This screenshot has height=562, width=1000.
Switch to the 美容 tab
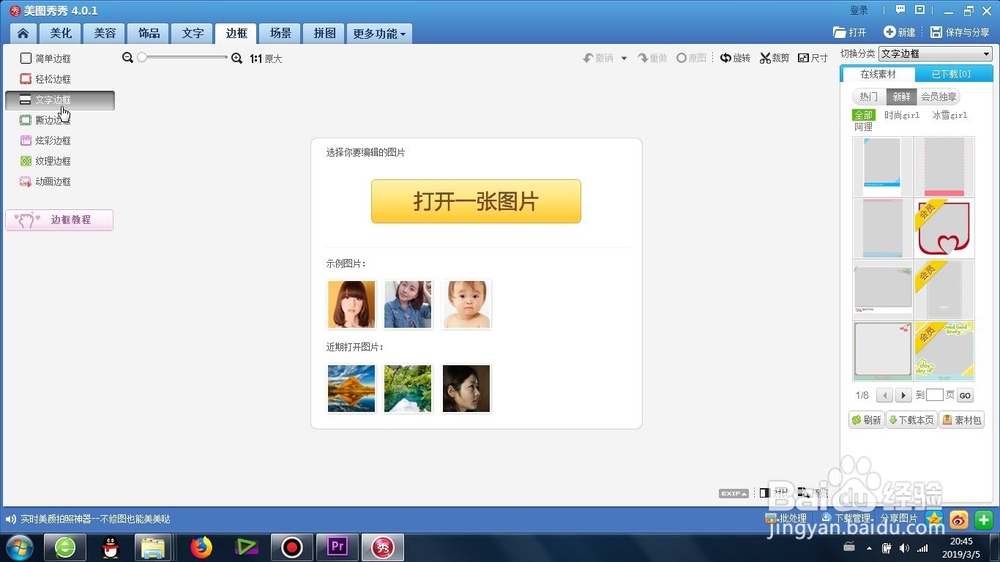coord(105,33)
